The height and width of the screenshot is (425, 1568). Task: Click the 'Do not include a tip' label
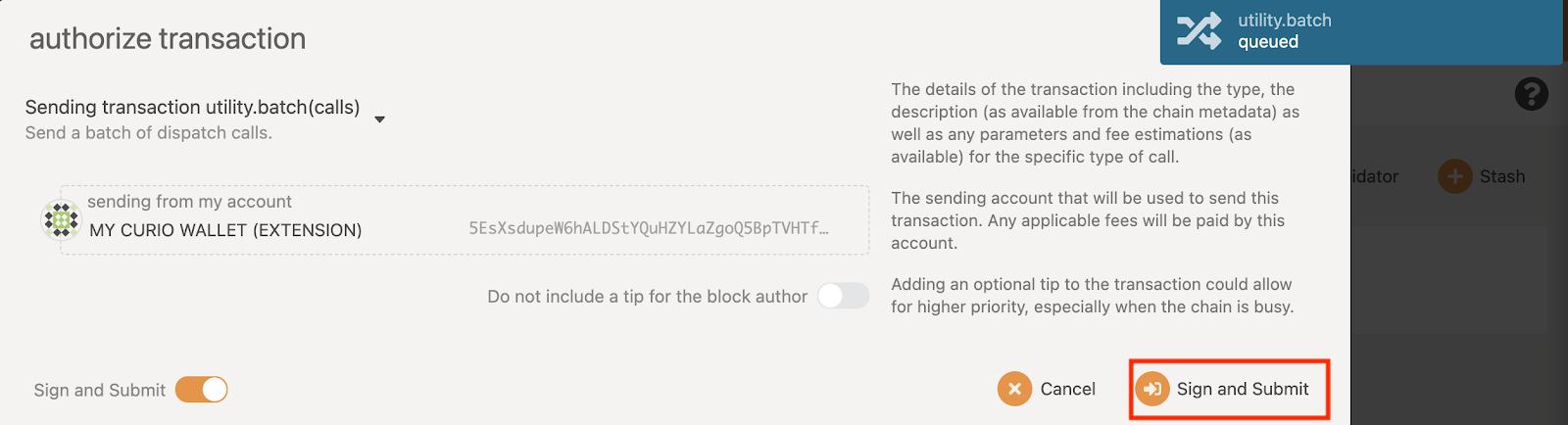[647, 297]
